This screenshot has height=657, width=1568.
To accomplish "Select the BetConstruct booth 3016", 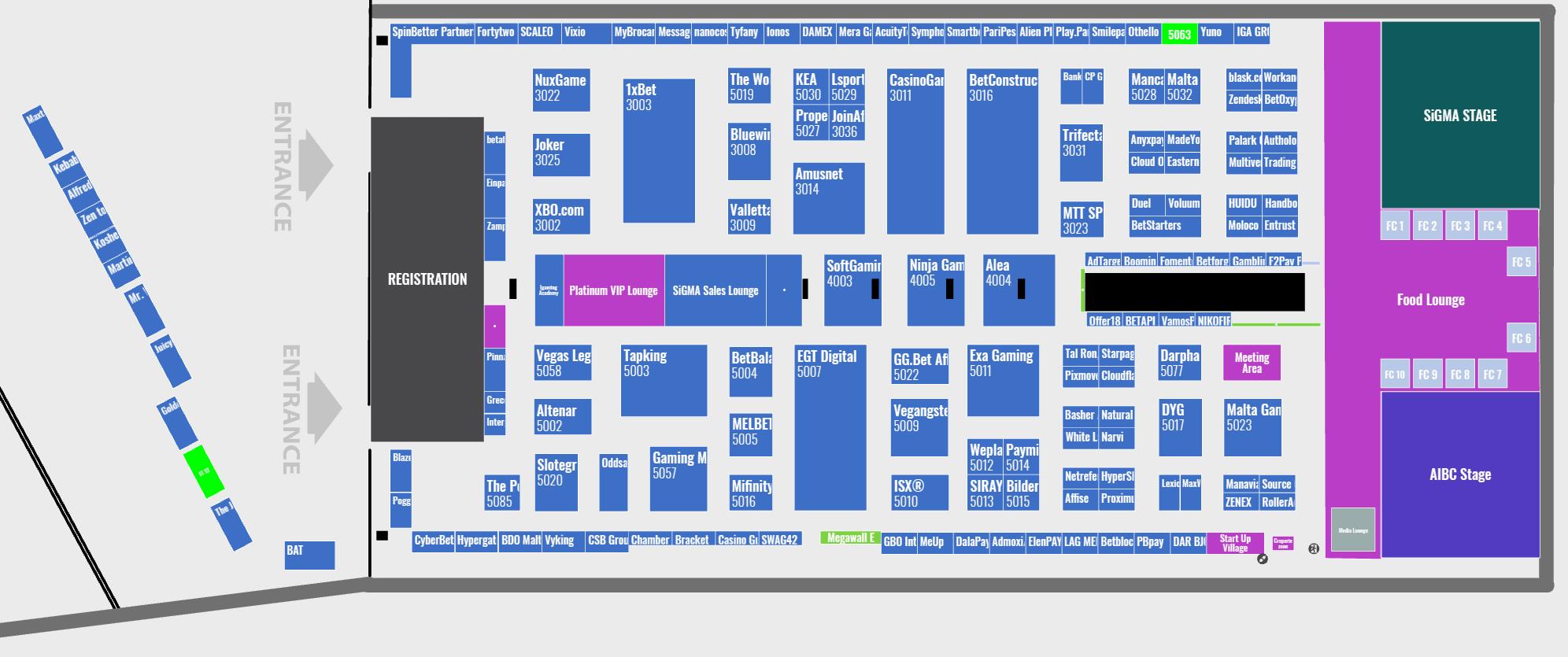I will pyautogui.click(x=1003, y=151).
